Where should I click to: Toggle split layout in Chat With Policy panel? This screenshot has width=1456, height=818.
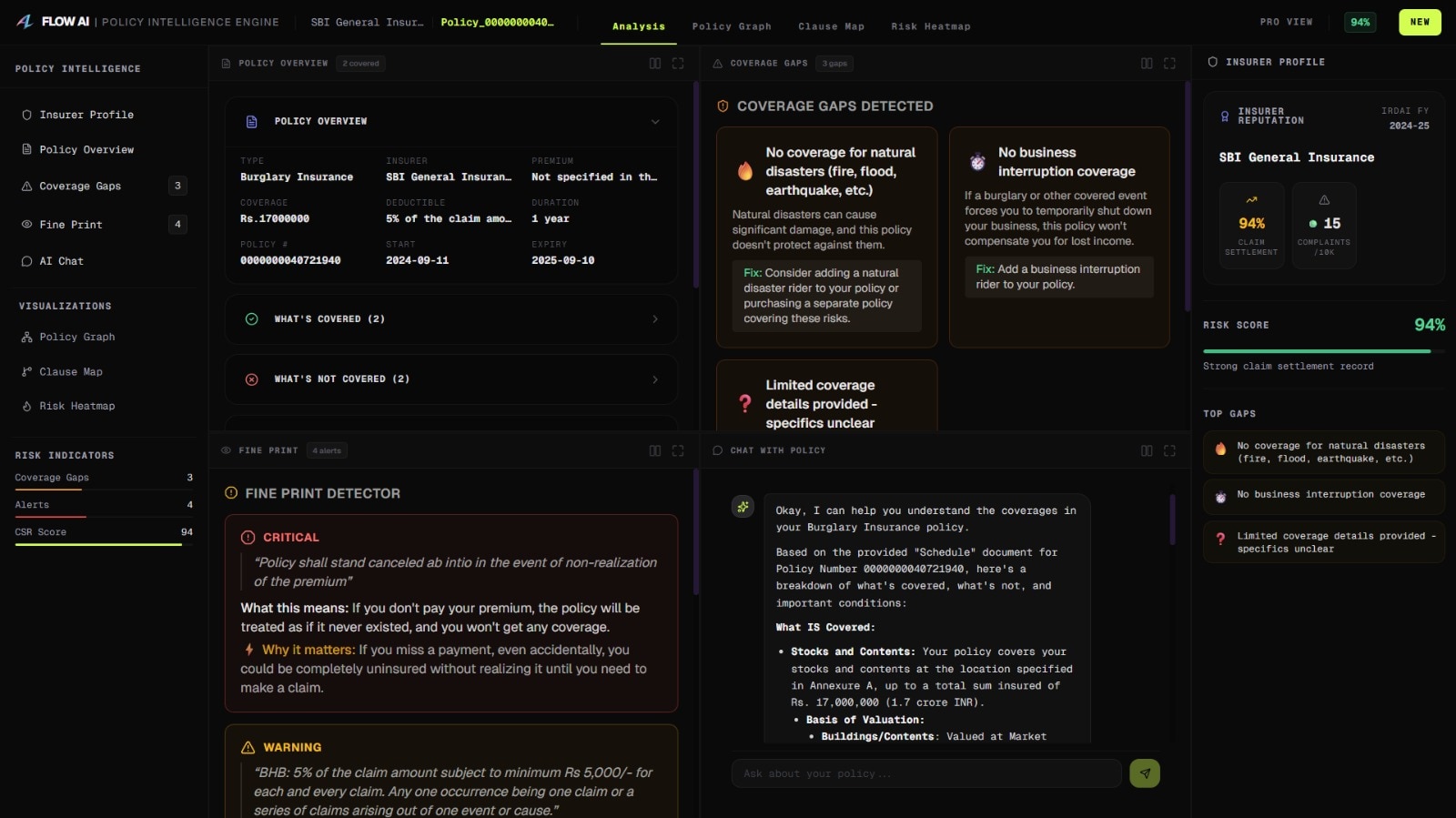coord(1147,451)
